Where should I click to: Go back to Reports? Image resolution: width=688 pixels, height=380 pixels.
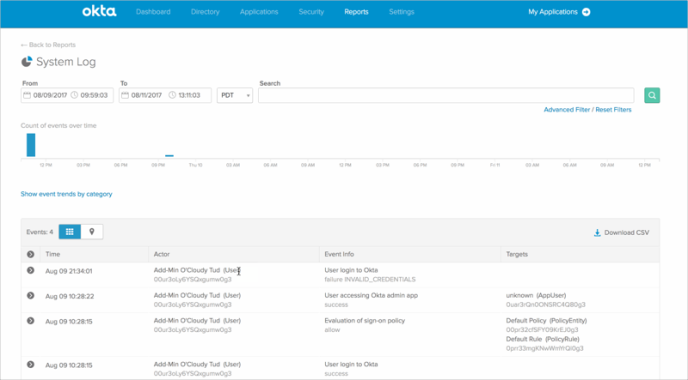48,45
